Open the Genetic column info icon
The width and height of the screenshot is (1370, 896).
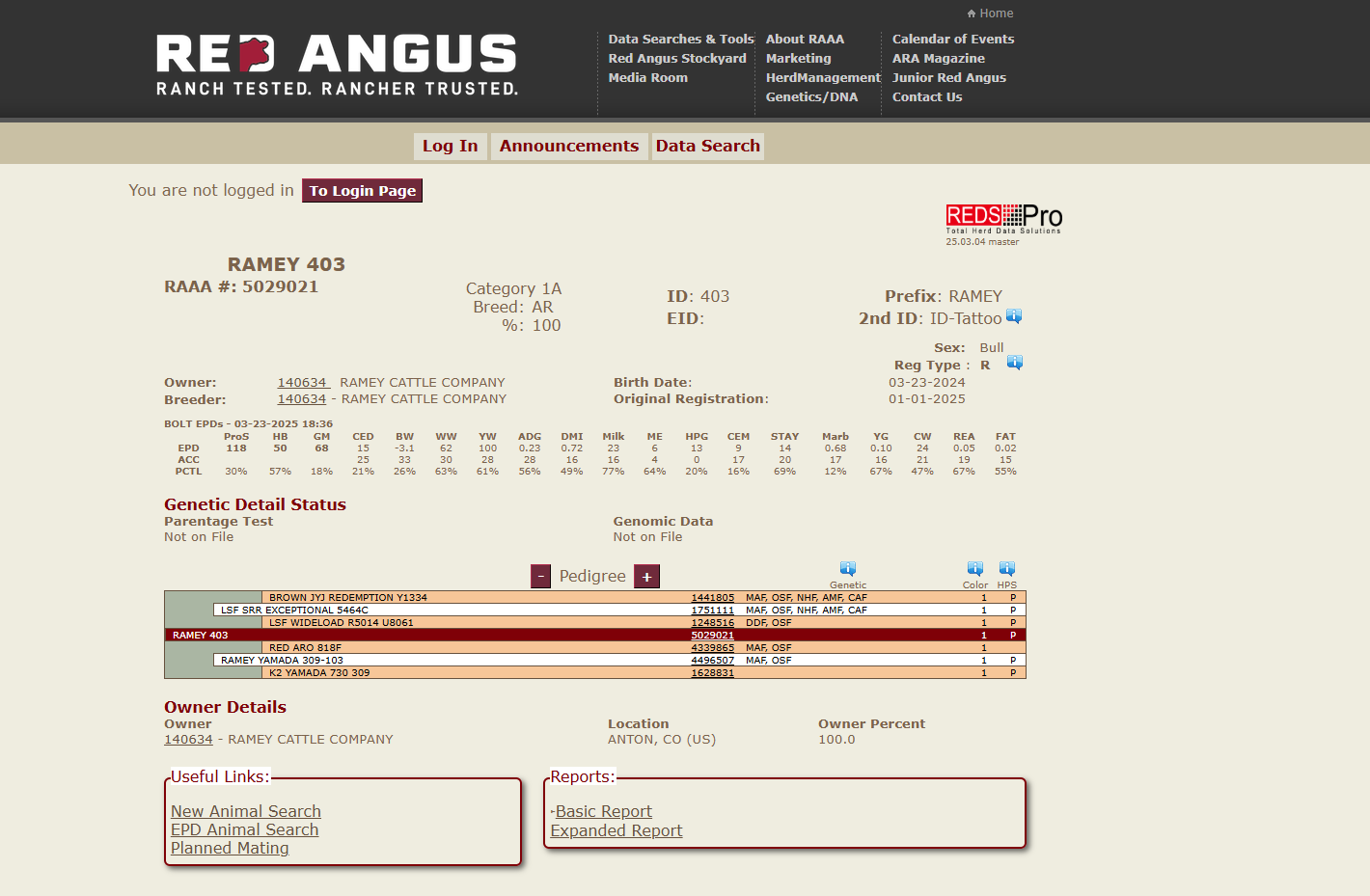click(x=848, y=569)
